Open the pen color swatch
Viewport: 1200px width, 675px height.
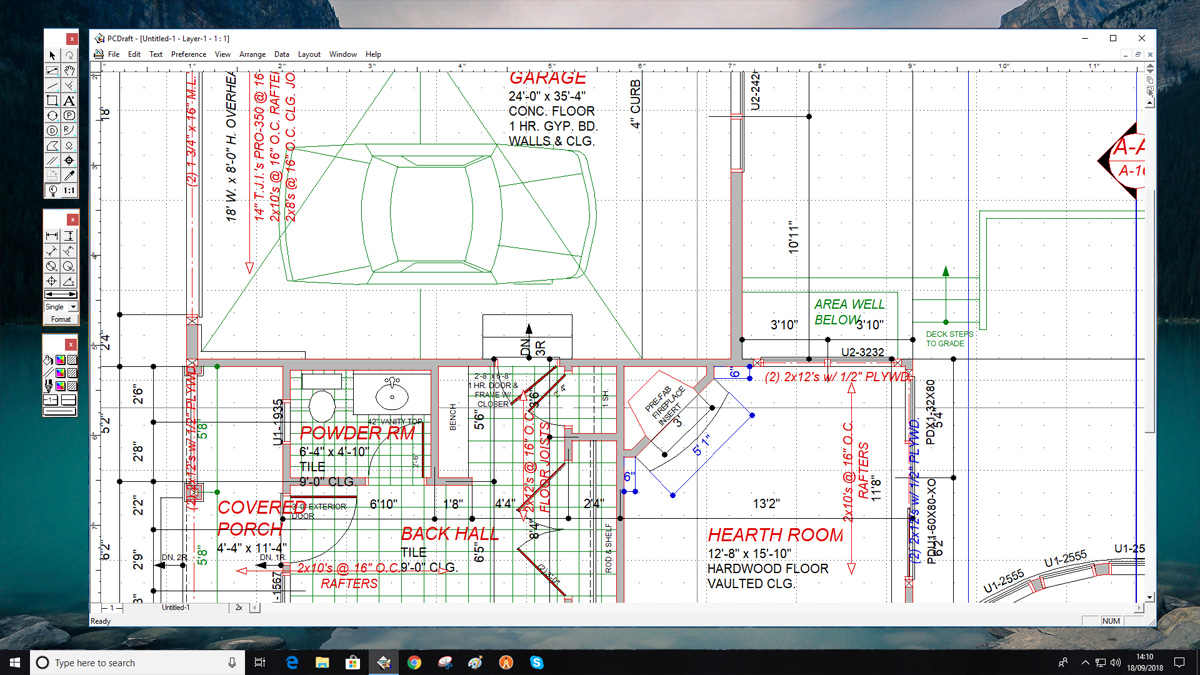pos(61,386)
